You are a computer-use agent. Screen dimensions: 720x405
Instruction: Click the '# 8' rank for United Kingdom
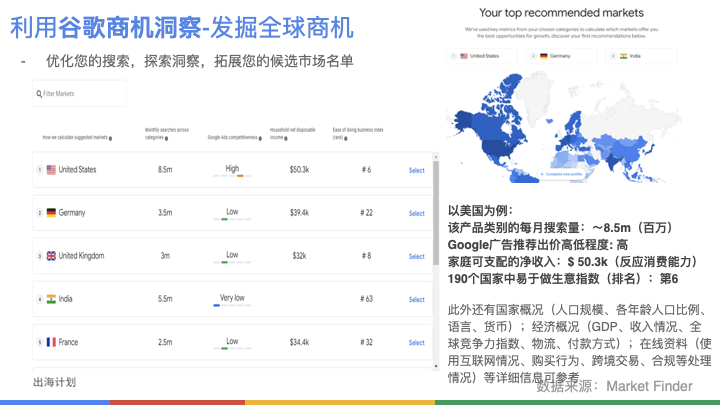point(366,256)
